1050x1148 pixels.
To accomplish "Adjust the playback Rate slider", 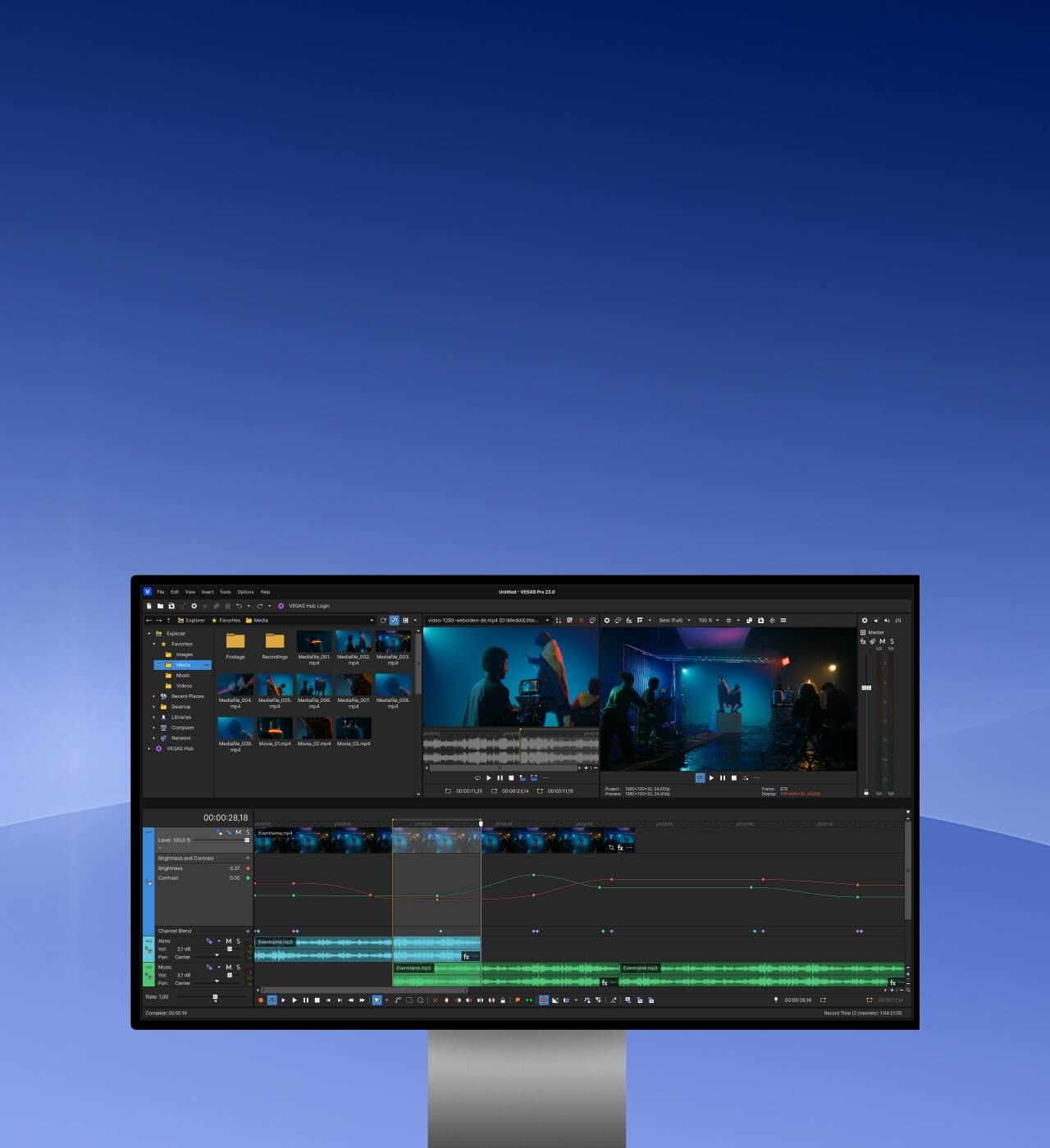I will [x=215, y=998].
